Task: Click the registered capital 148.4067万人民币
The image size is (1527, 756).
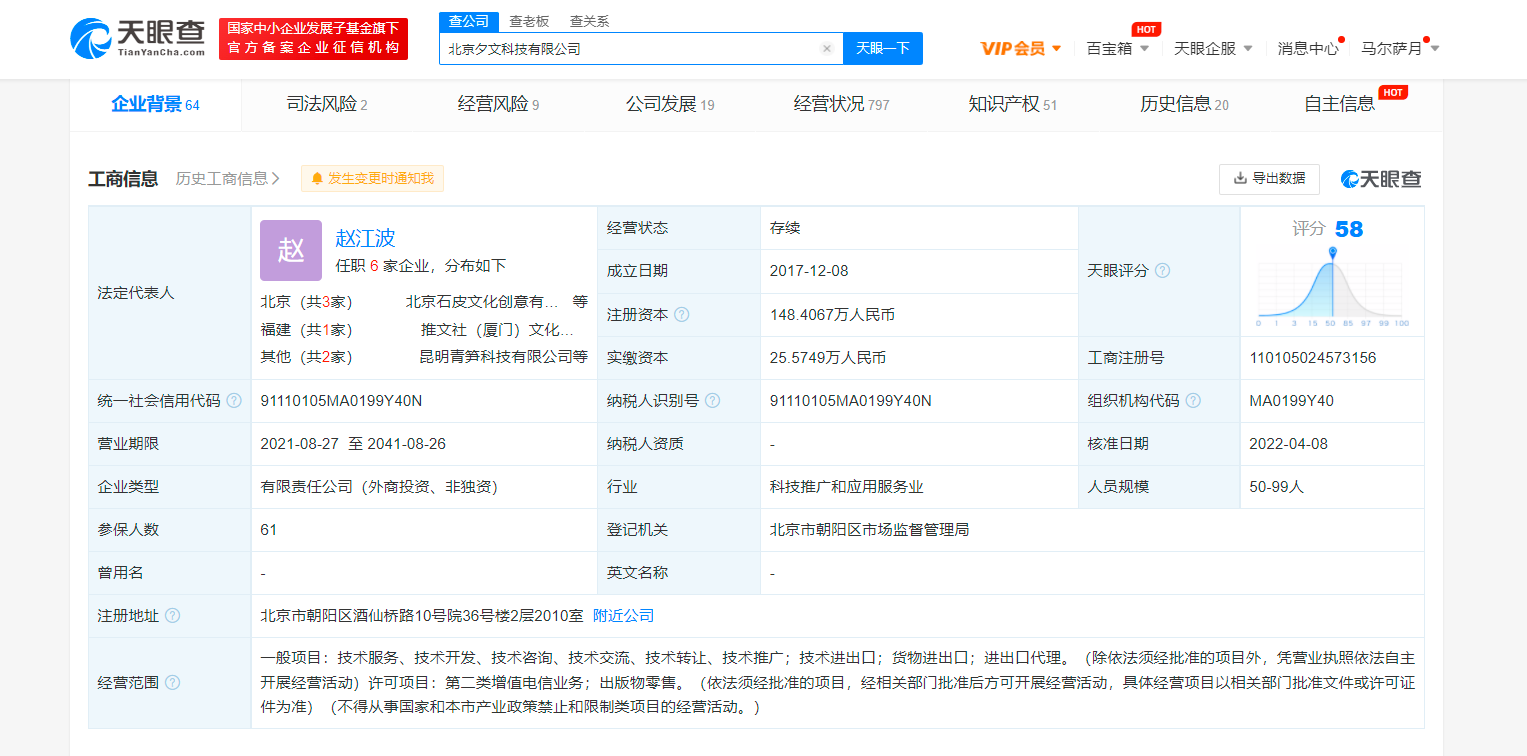Action: click(832, 314)
